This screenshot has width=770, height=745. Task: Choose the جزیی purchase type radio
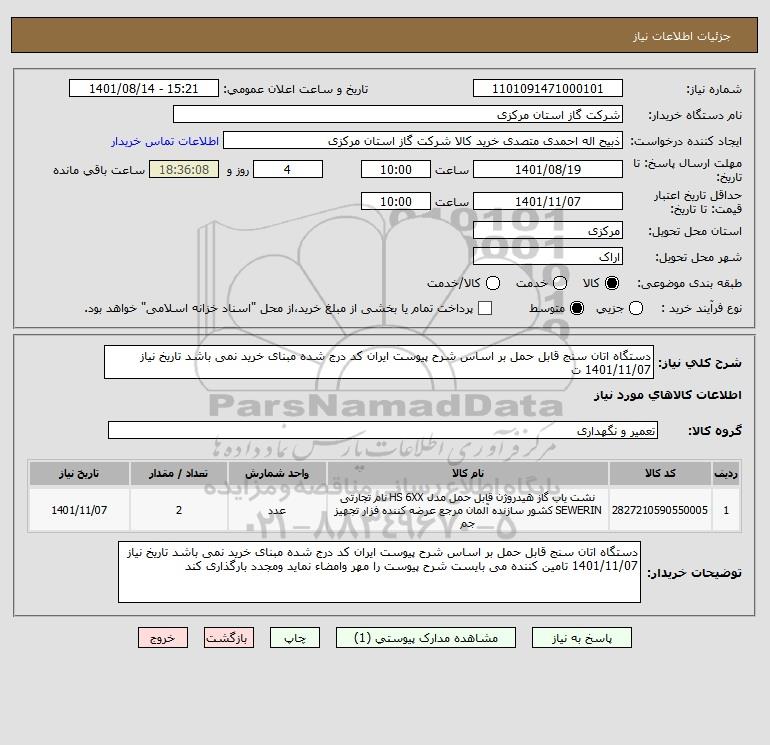pyautogui.click(x=636, y=308)
